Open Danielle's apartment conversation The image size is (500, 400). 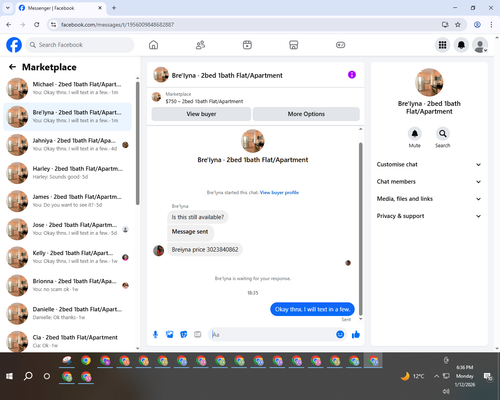coord(68,313)
